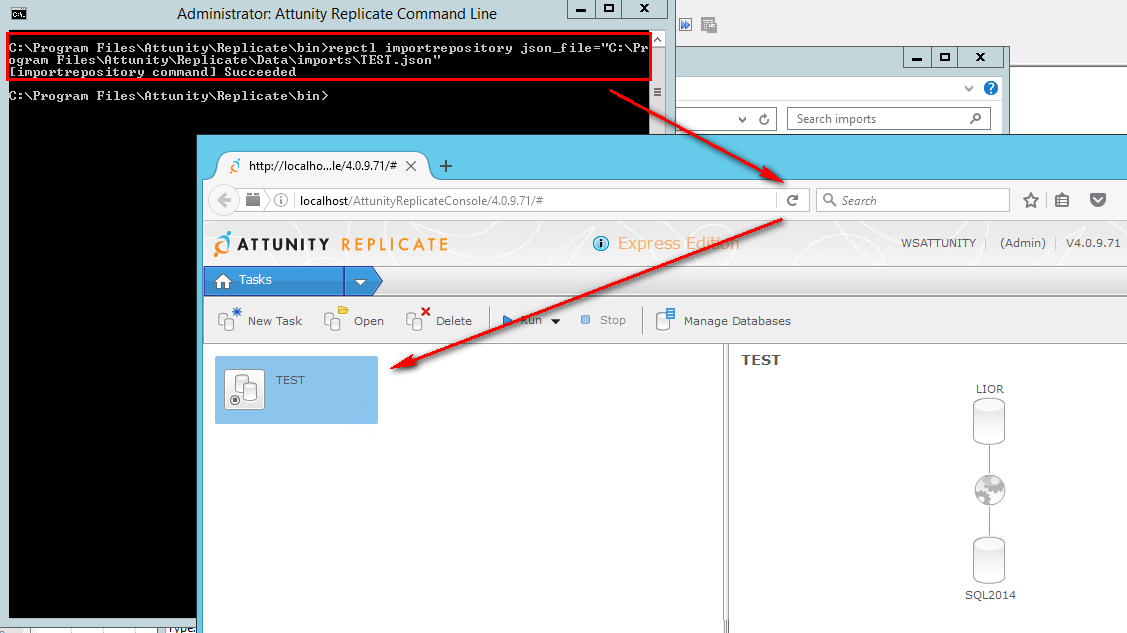Click the New Task toolbar button
Image resolution: width=1127 pixels, height=633 pixels.
(260, 320)
